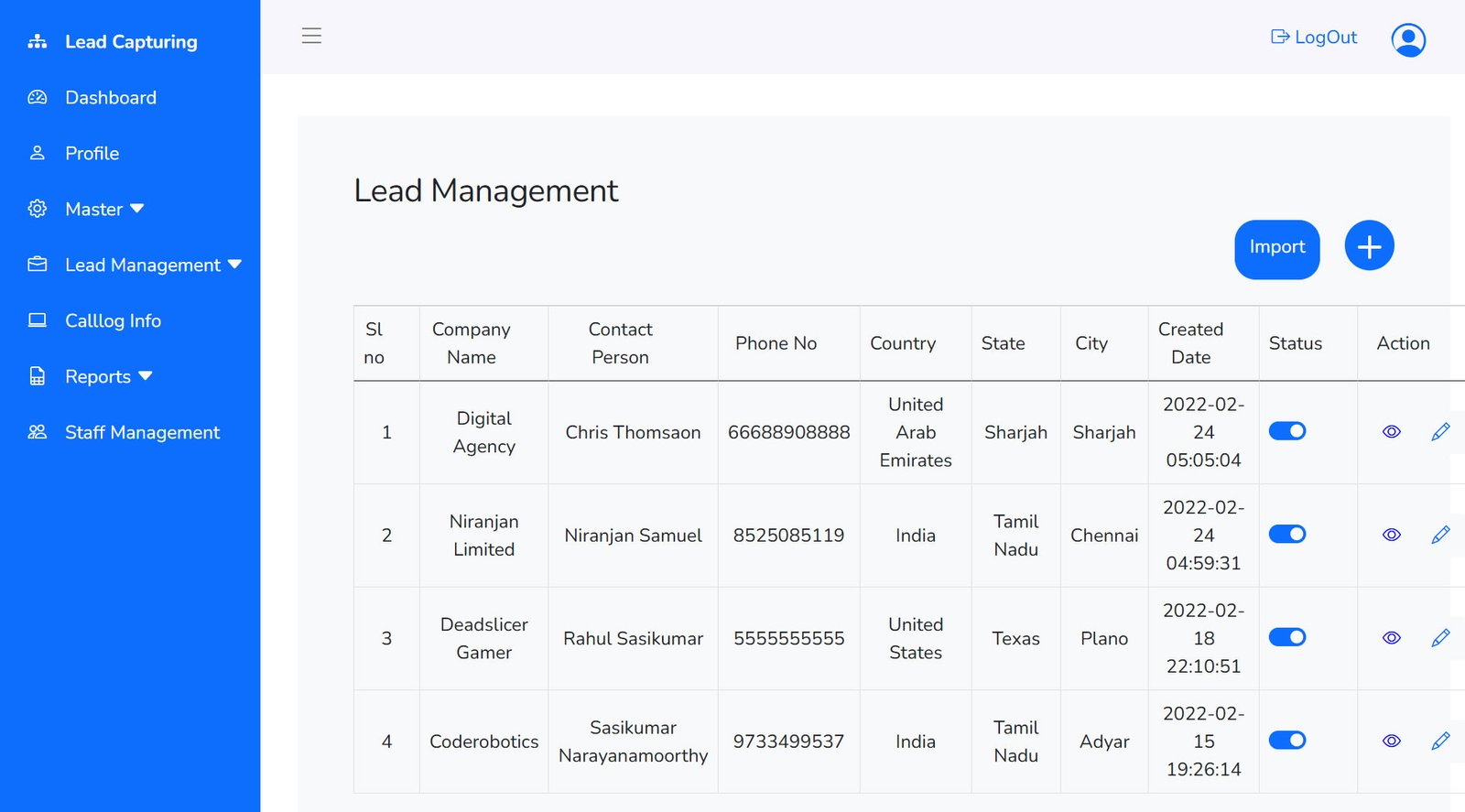Click the Adyar city cell
This screenshot has width=1465, height=812.
click(x=1104, y=741)
